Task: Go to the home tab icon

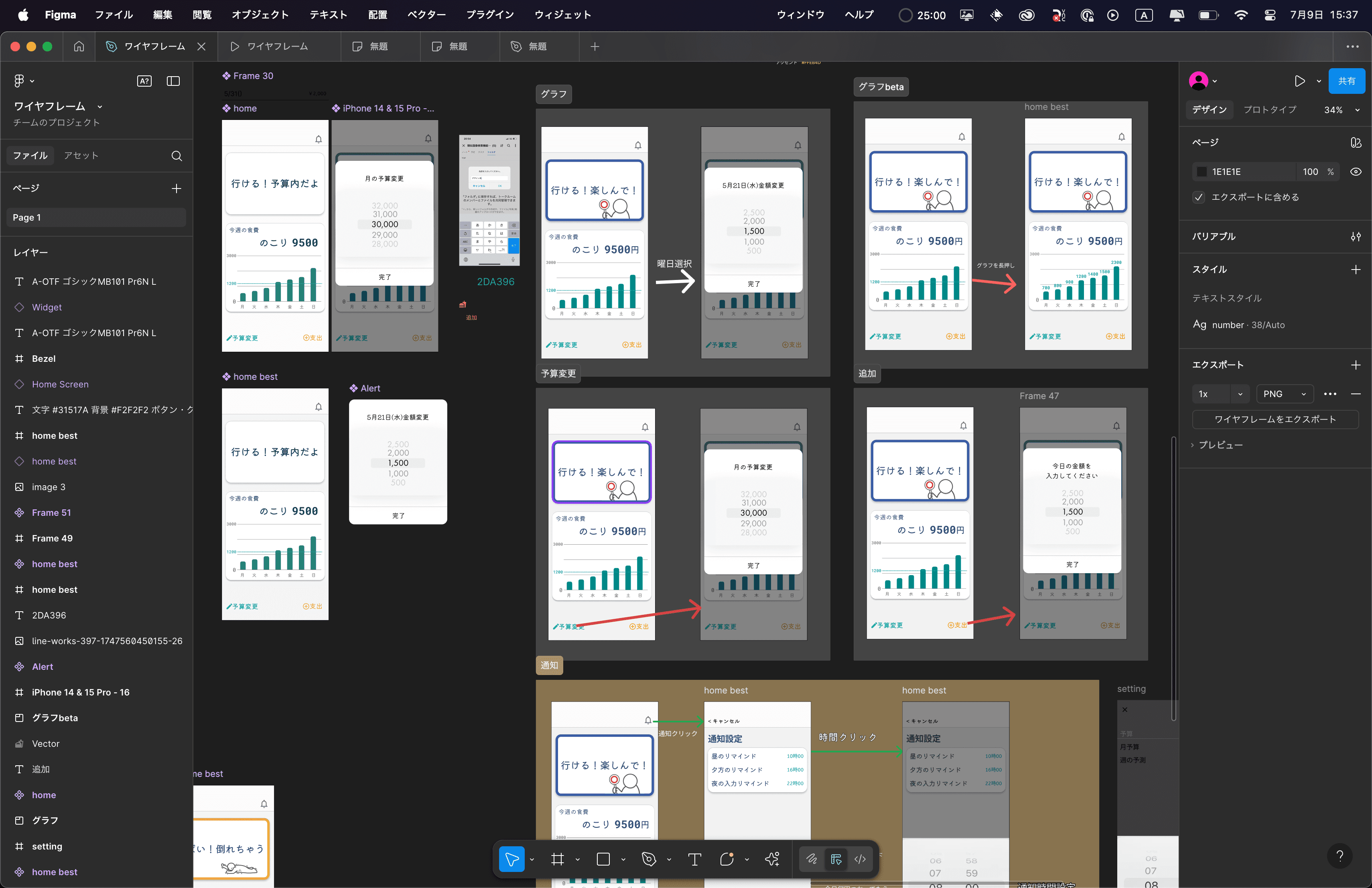Action: pos(79,46)
